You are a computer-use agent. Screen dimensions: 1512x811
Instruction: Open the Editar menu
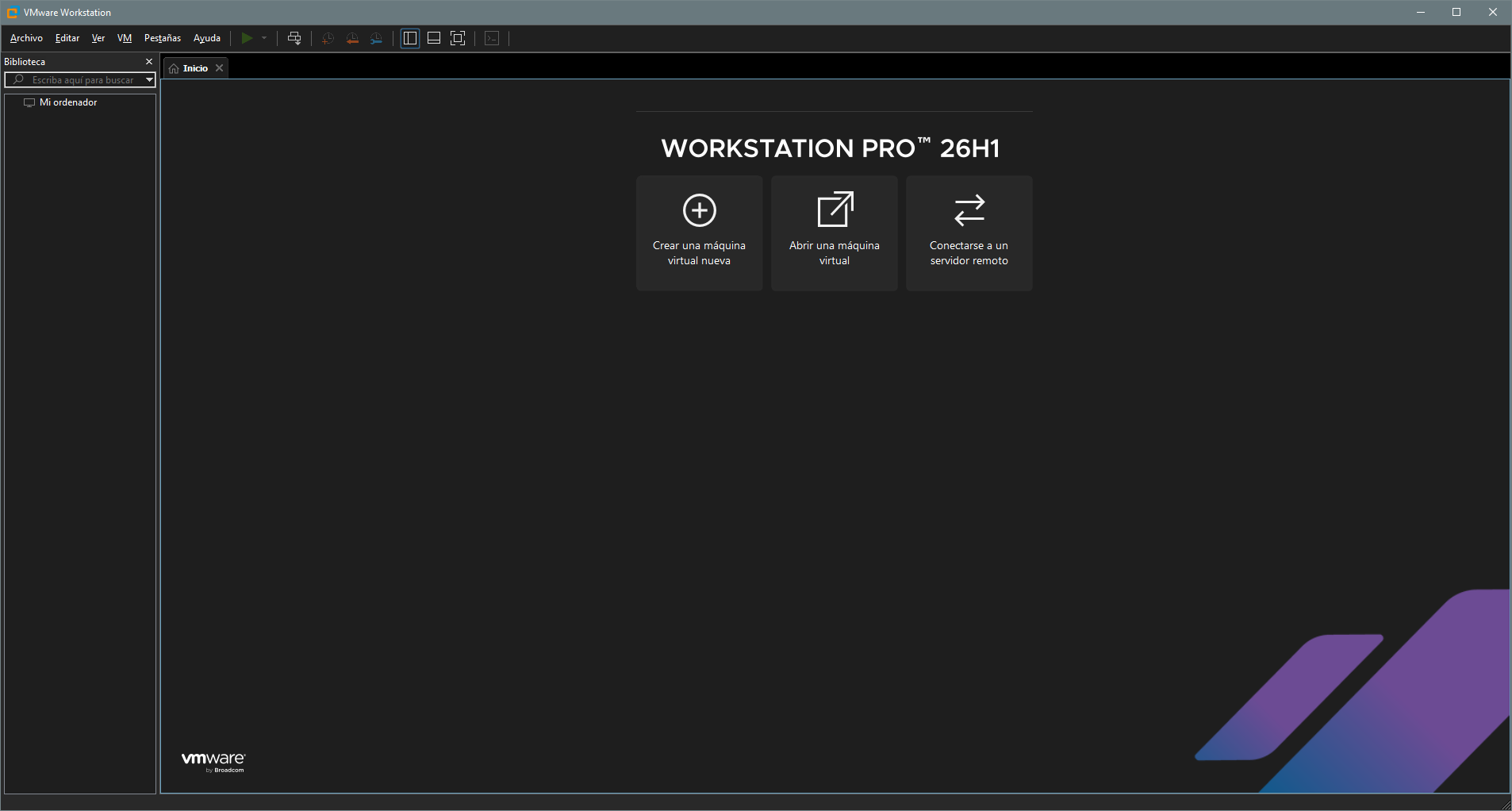click(x=67, y=38)
